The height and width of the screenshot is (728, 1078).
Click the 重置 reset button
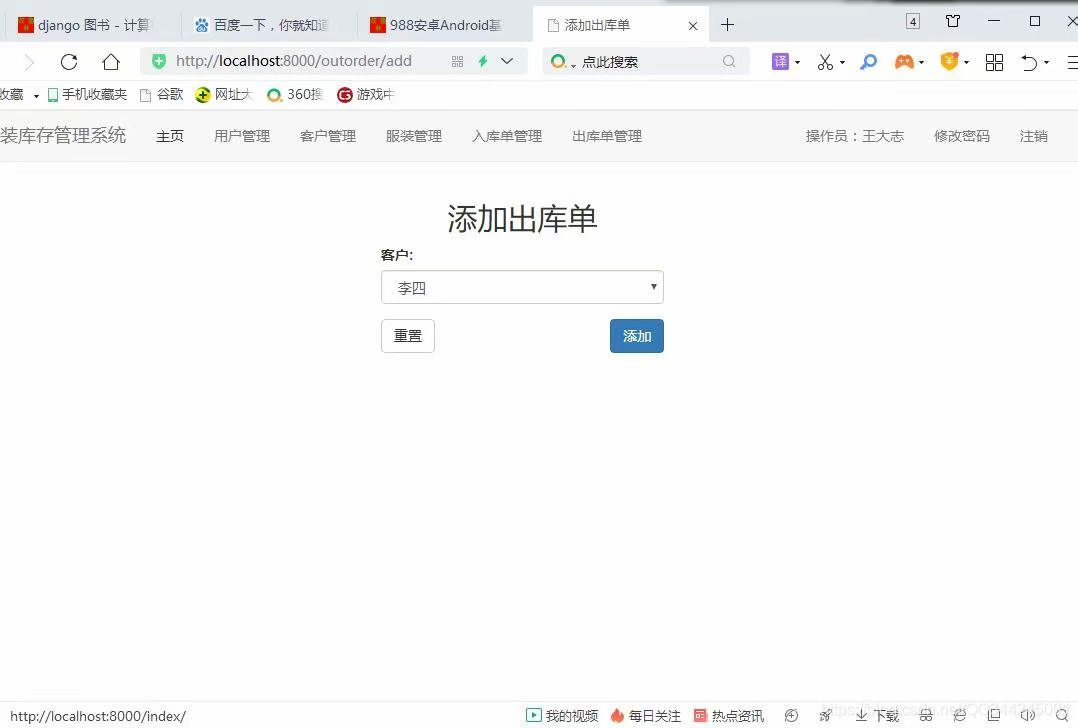point(408,335)
